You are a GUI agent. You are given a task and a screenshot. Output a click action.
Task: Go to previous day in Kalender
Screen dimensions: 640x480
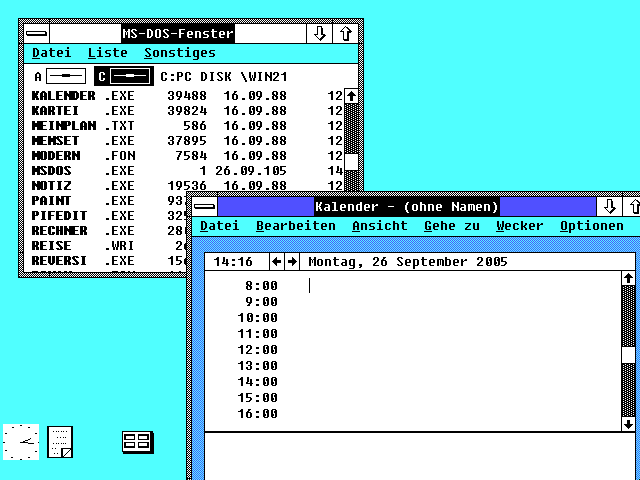coord(277,262)
